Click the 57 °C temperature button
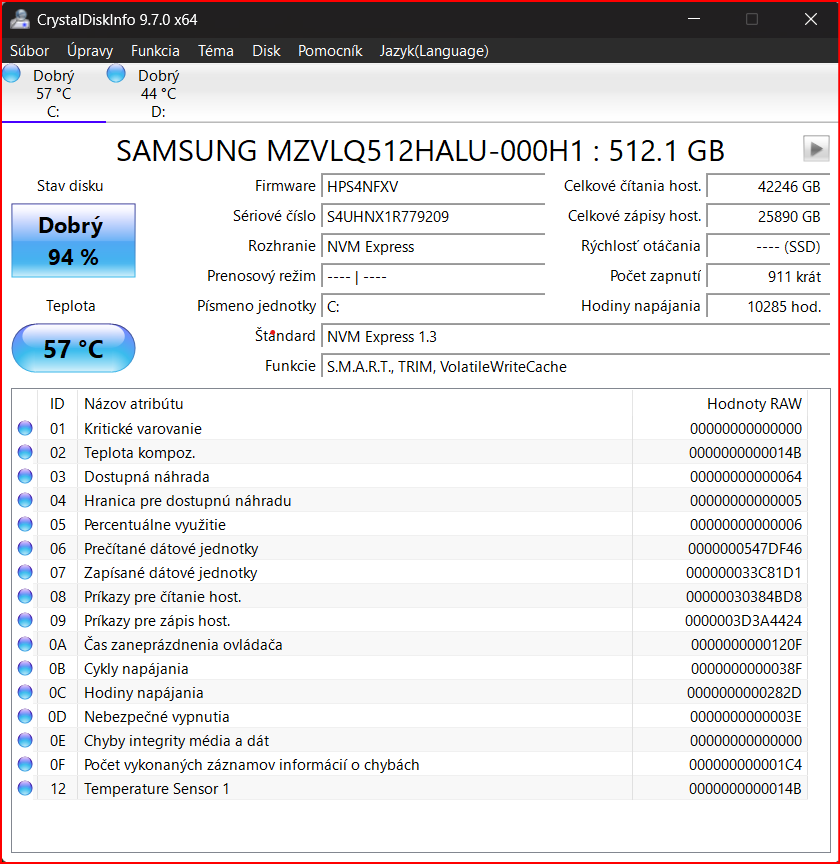Viewport: 840px width, 864px height. [x=73, y=348]
